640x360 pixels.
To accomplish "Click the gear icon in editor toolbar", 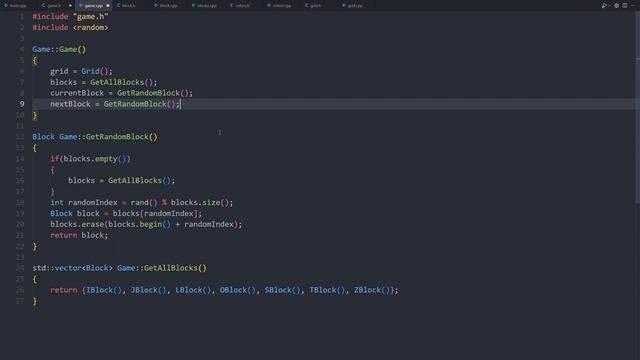I will click(616, 6).
